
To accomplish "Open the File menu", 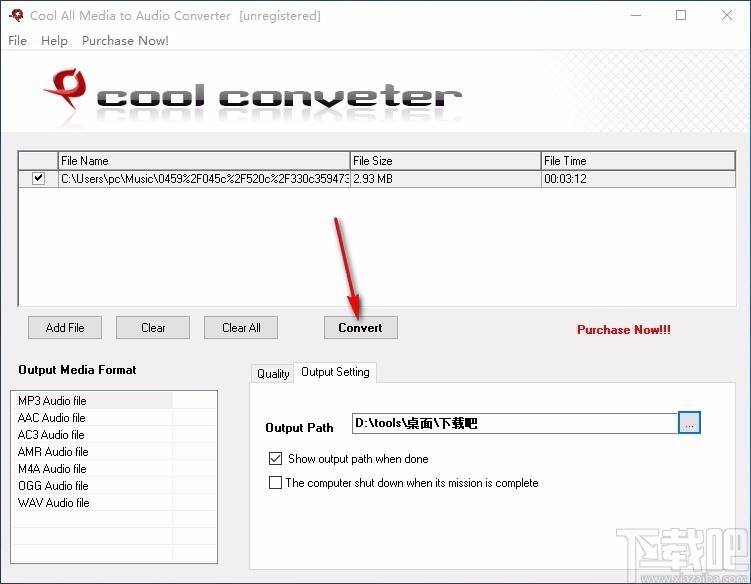I will tap(17, 41).
